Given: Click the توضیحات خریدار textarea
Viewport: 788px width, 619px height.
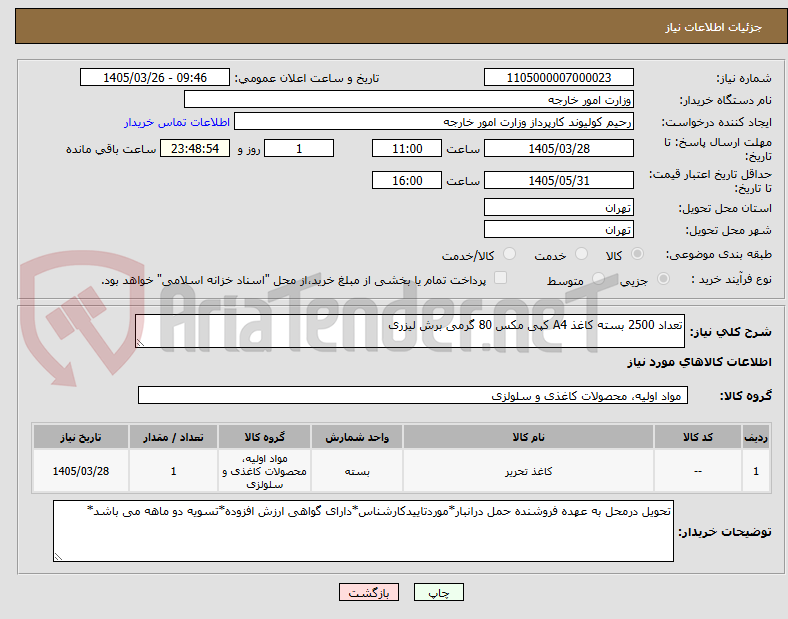Looking at the screenshot, I should click(x=363, y=531).
